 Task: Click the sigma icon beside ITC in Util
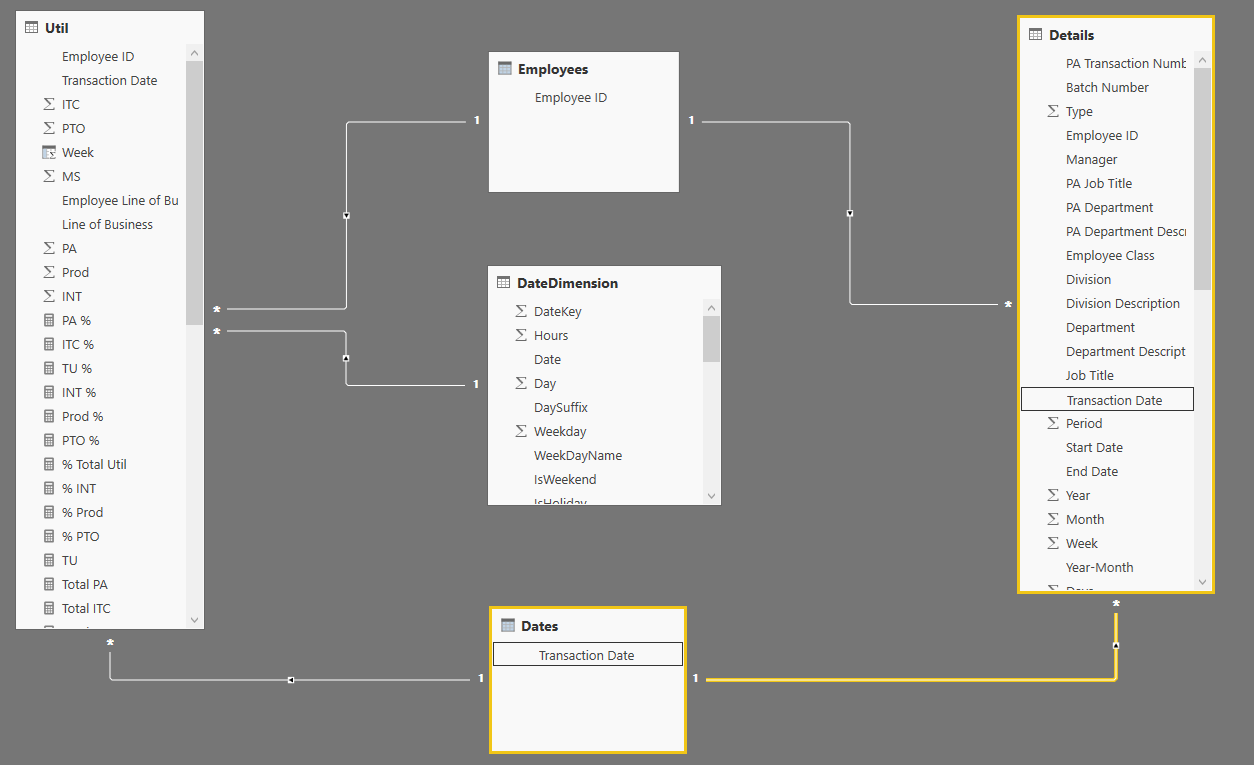(49, 104)
